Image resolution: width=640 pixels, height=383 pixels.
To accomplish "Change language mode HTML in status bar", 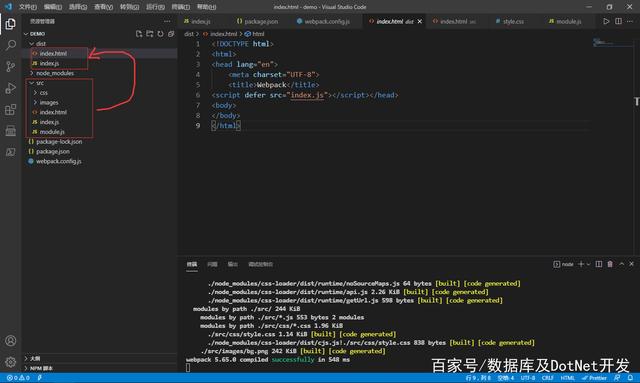I will tap(567, 378).
